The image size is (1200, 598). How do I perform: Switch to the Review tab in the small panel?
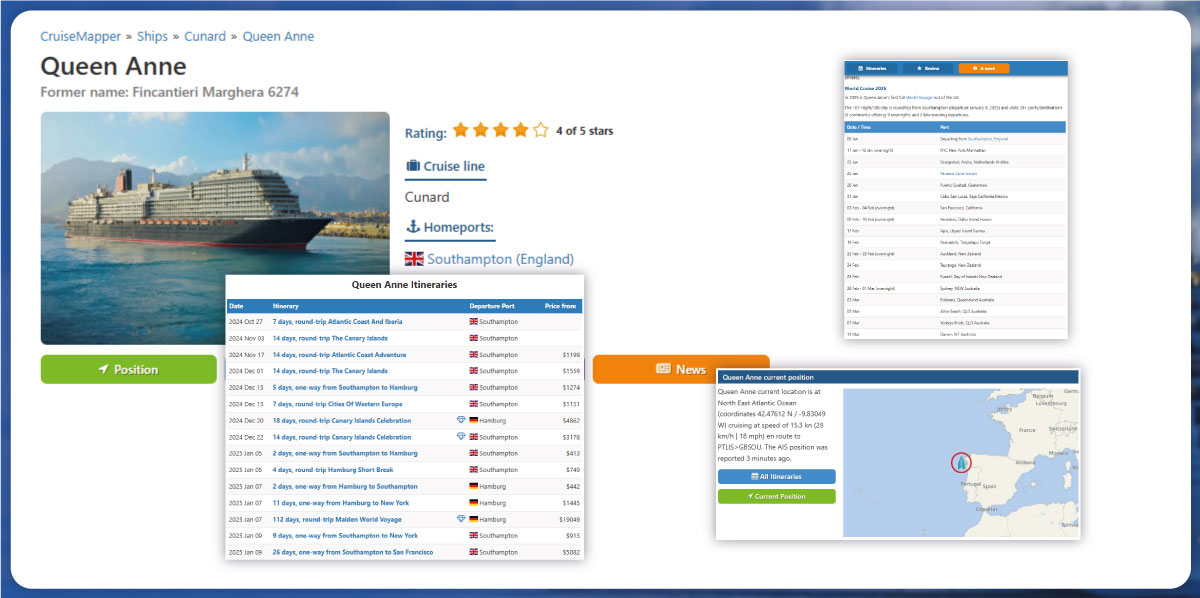(x=928, y=68)
